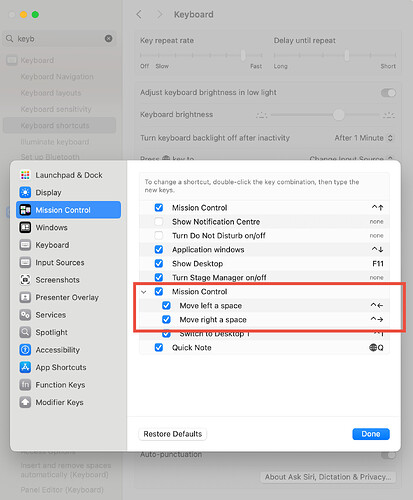Open the Accessibility category icon

point(25,350)
